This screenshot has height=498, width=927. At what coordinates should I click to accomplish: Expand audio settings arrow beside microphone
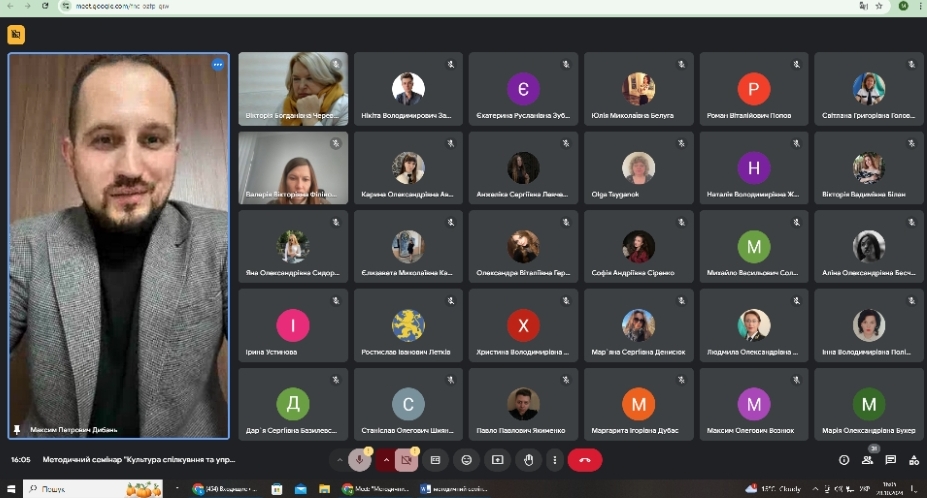tap(338, 460)
